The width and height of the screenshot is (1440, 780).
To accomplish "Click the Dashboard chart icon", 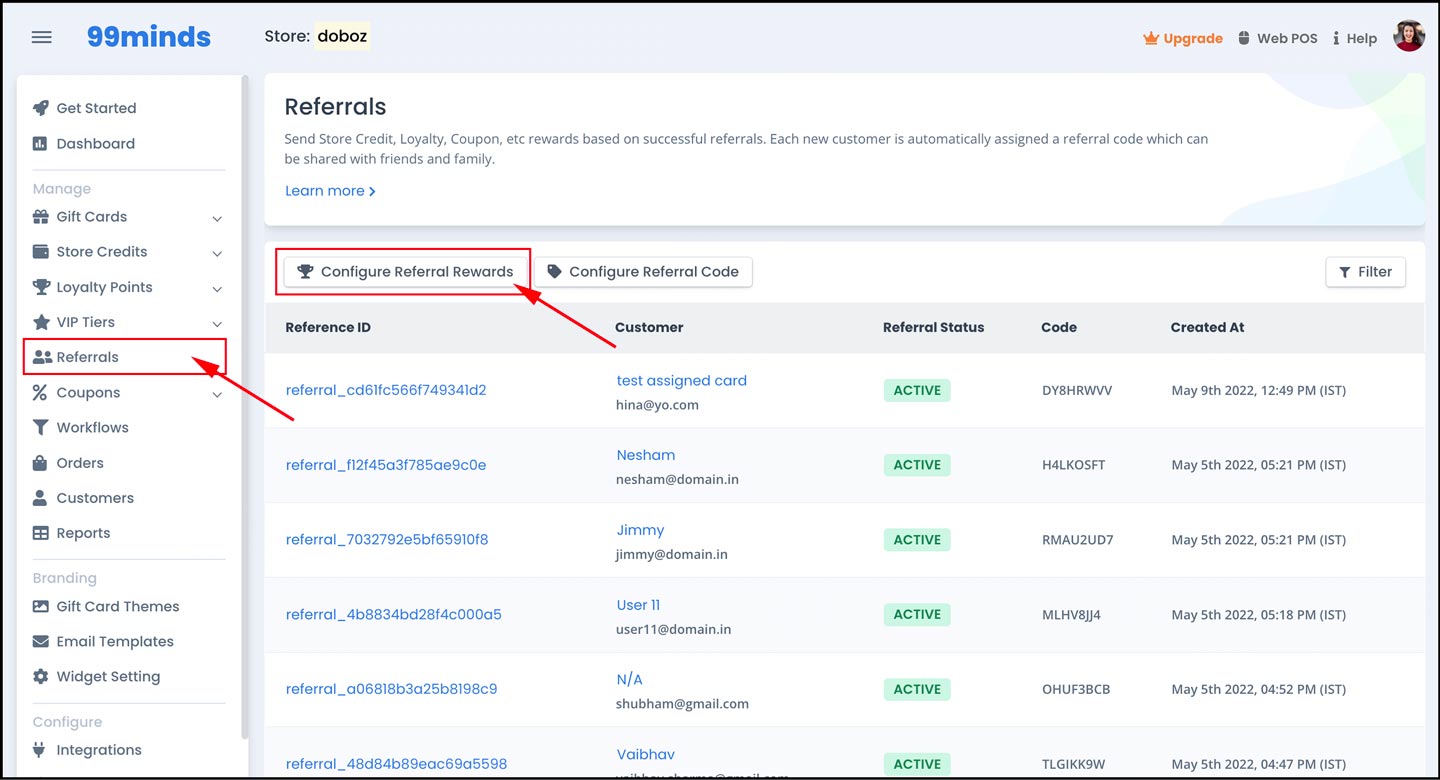I will click(x=40, y=143).
